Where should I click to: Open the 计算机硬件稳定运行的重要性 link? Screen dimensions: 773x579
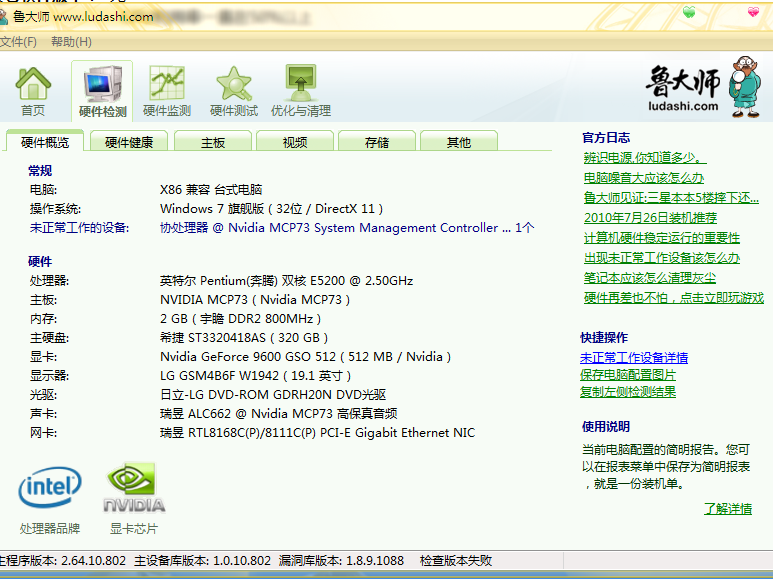(662, 238)
